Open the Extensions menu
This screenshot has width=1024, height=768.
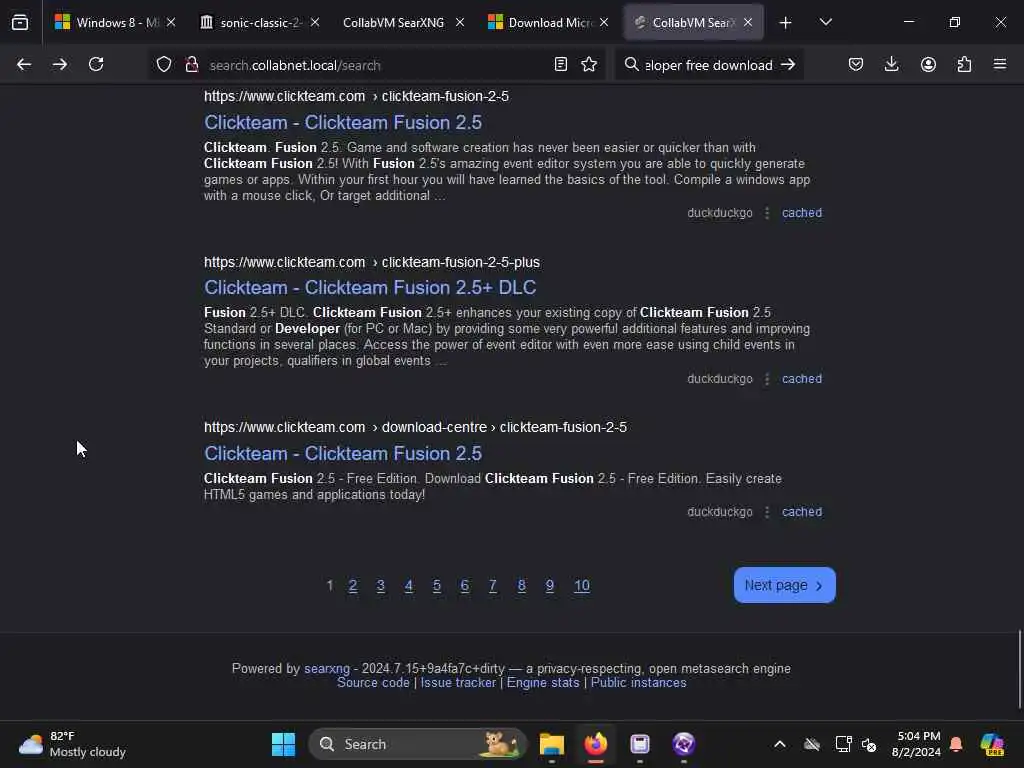964,65
